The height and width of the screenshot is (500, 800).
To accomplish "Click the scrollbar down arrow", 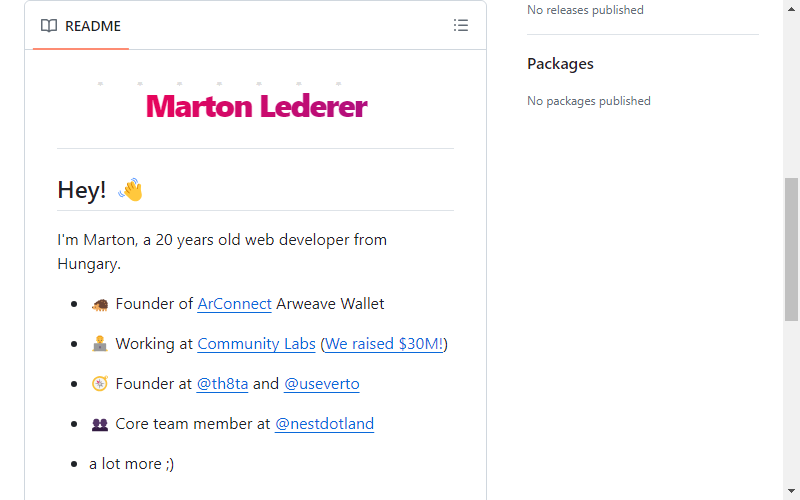I will click(791, 491).
